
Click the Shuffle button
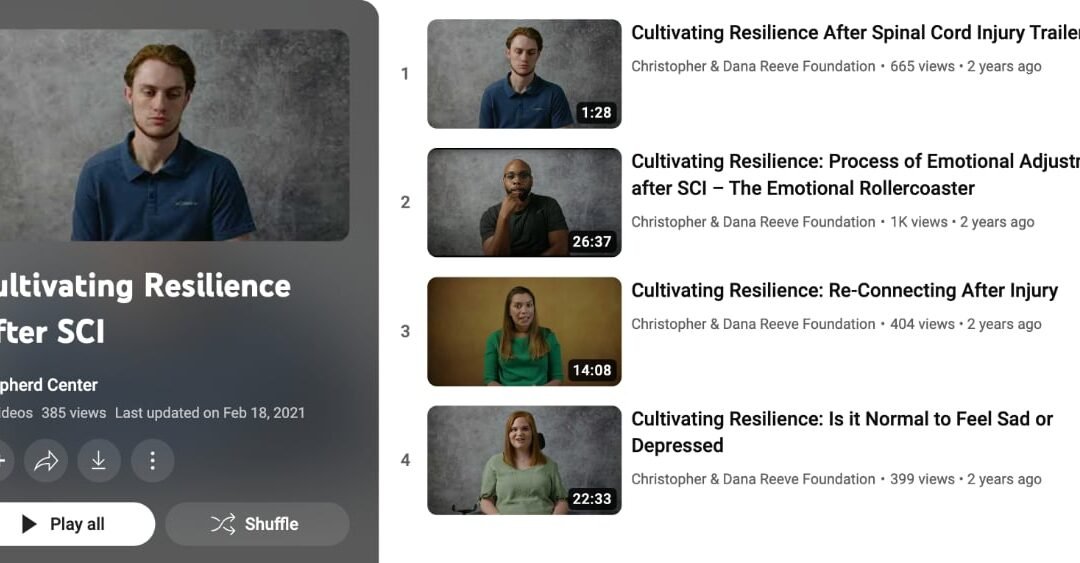[x=257, y=524]
